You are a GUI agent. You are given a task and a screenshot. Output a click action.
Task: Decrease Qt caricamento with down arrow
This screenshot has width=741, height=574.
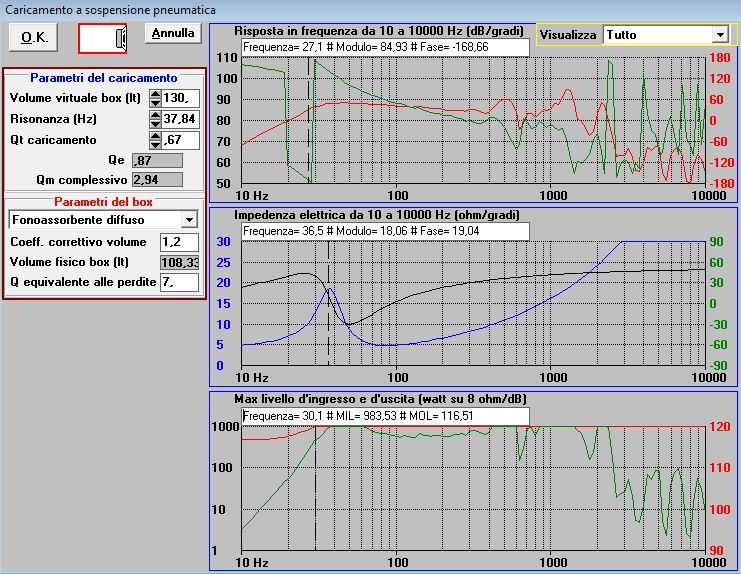pos(155,145)
